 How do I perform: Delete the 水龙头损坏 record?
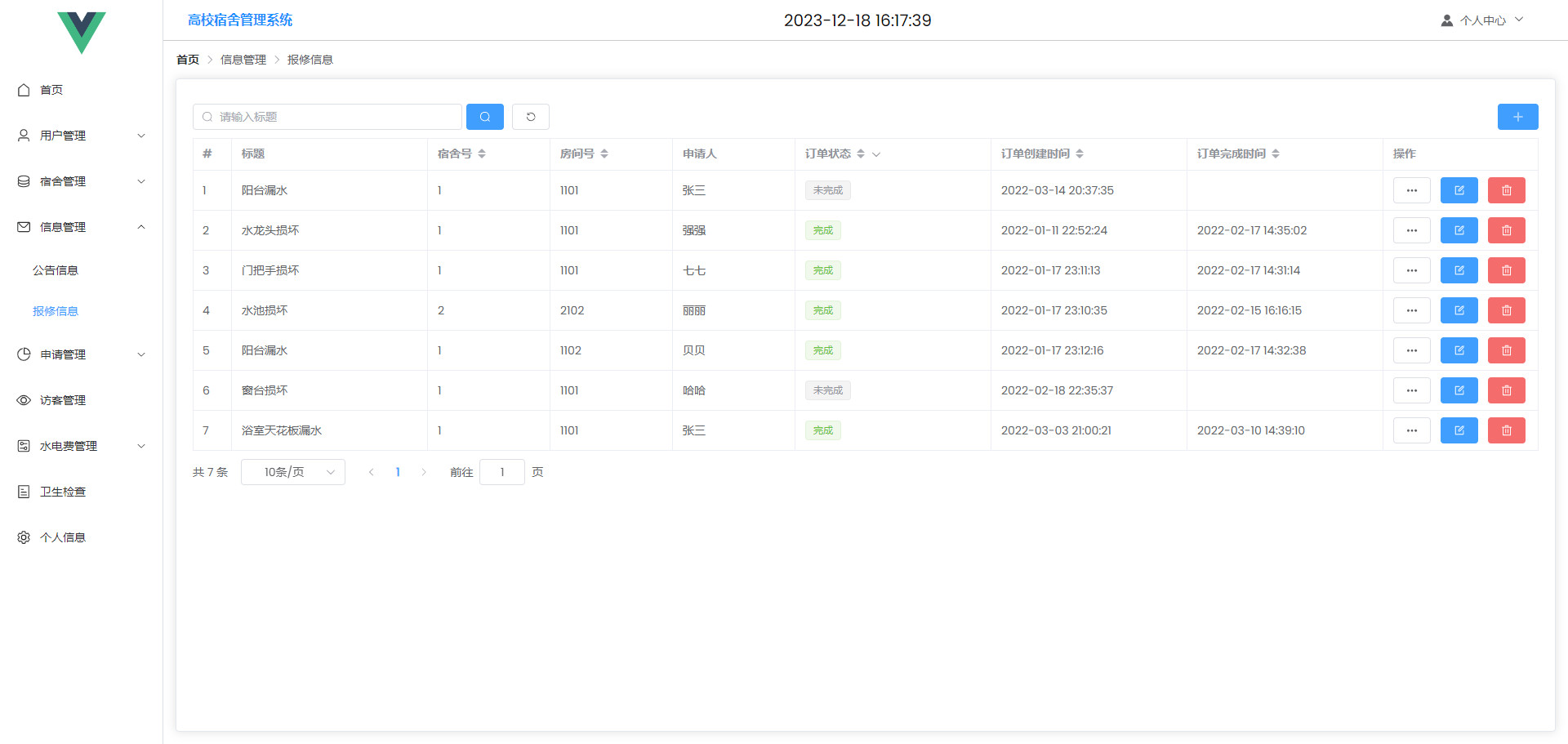click(1506, 230)
